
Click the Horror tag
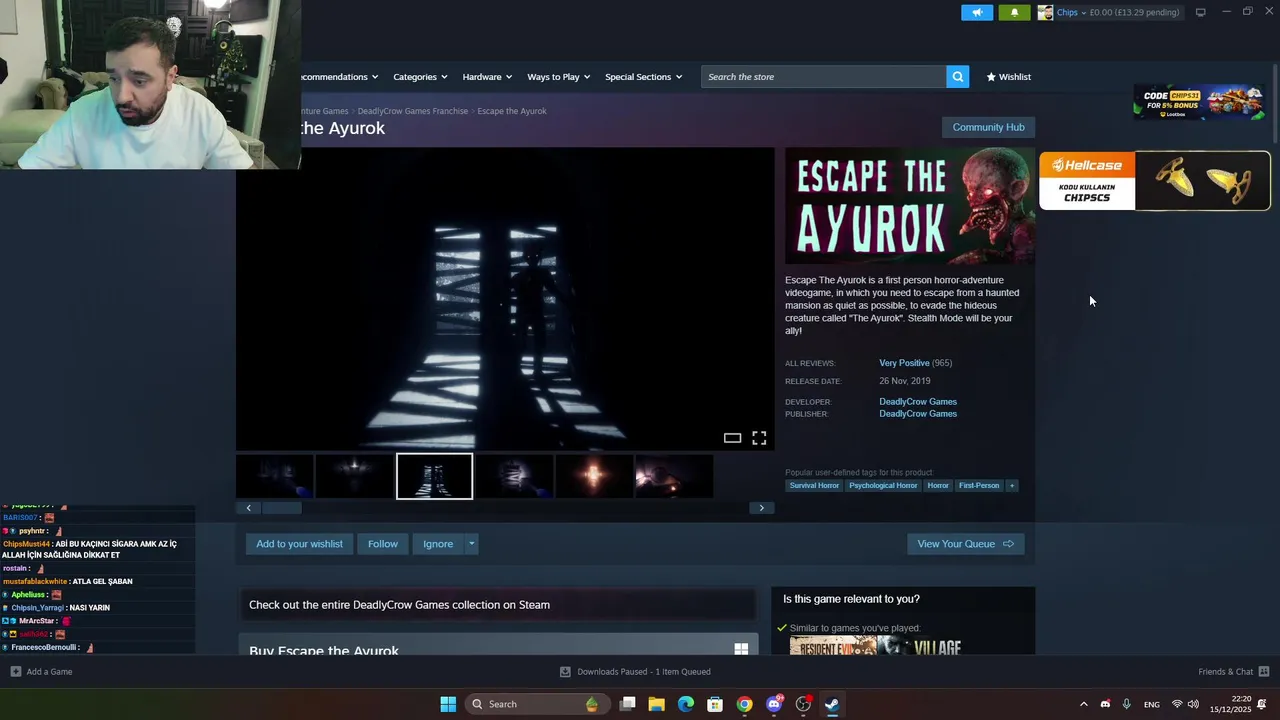(x=938, y=486)
